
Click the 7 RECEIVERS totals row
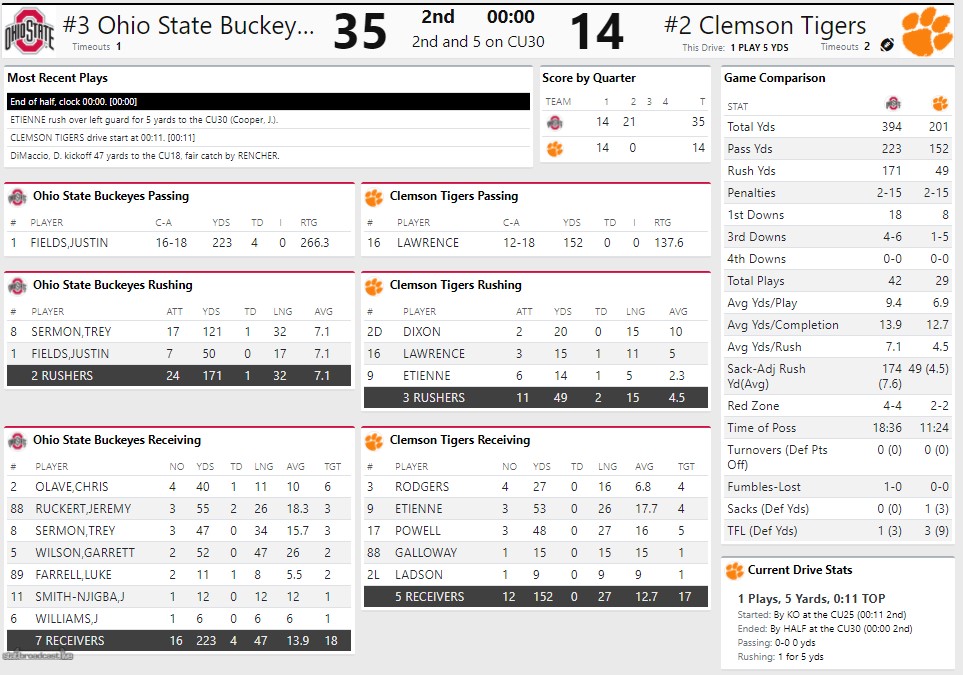pyautogui.click(x=178, y=641)
